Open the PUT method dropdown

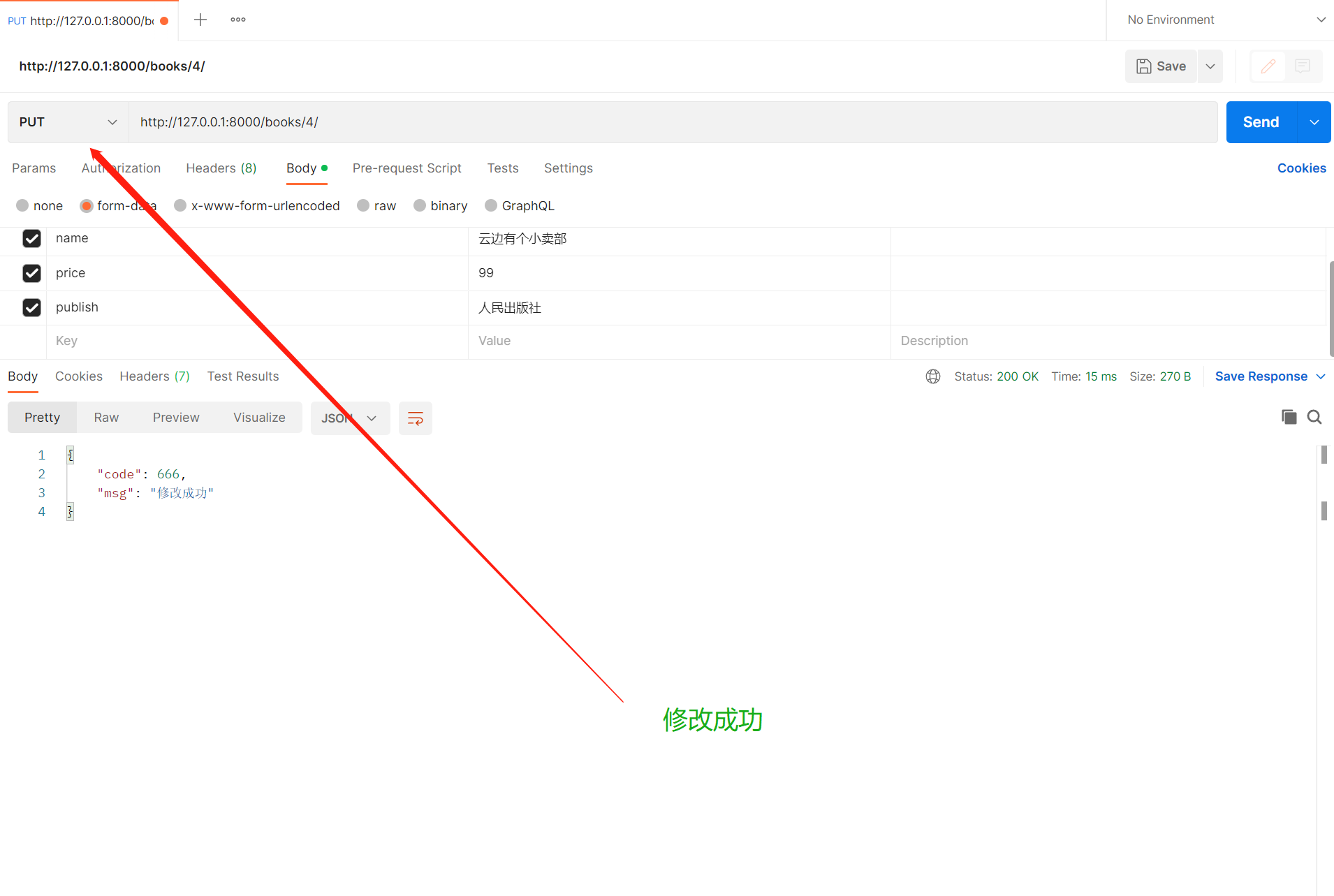tap(68, 122)
